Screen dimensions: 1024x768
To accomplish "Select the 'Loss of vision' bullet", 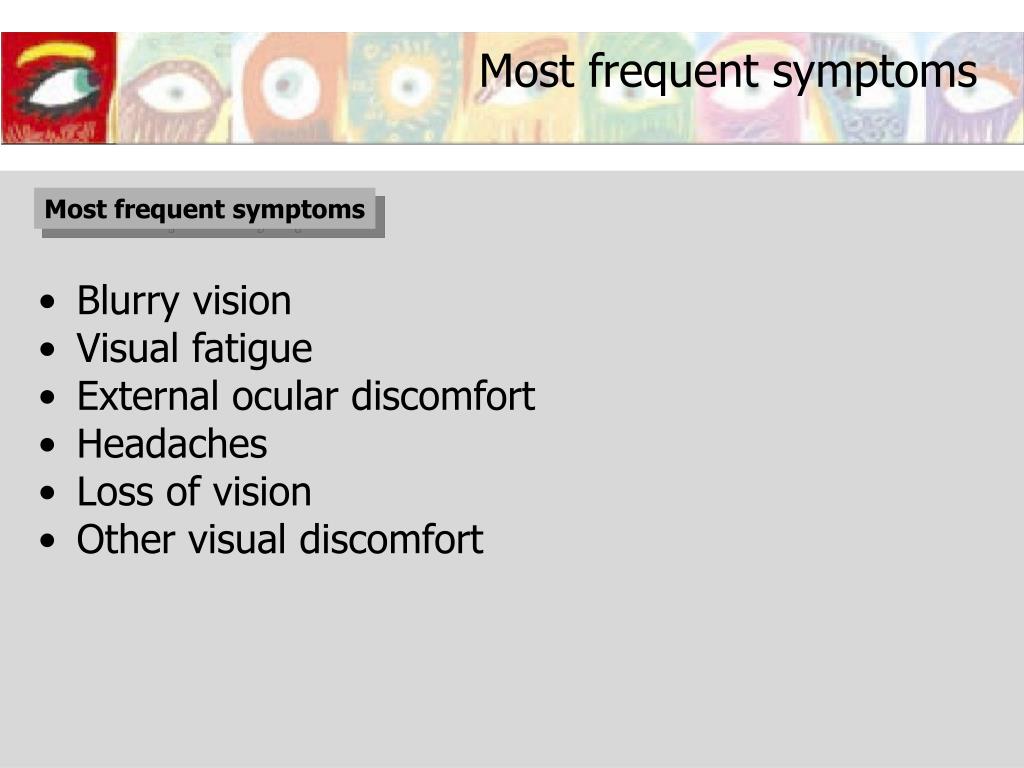I will (x=194, y=492).
